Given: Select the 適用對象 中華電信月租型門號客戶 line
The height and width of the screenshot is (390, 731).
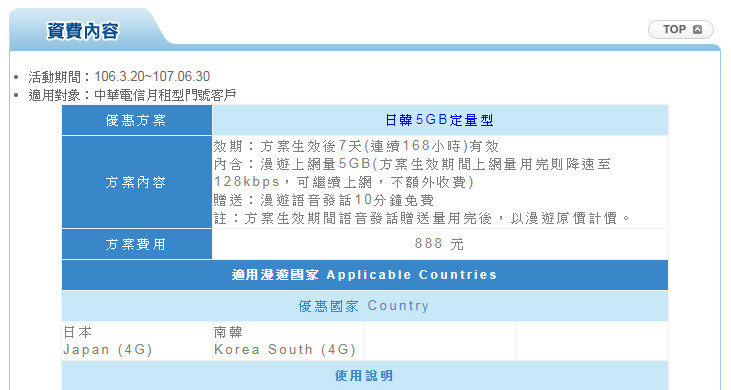Looking at the screenshot, I should [132, 95].
